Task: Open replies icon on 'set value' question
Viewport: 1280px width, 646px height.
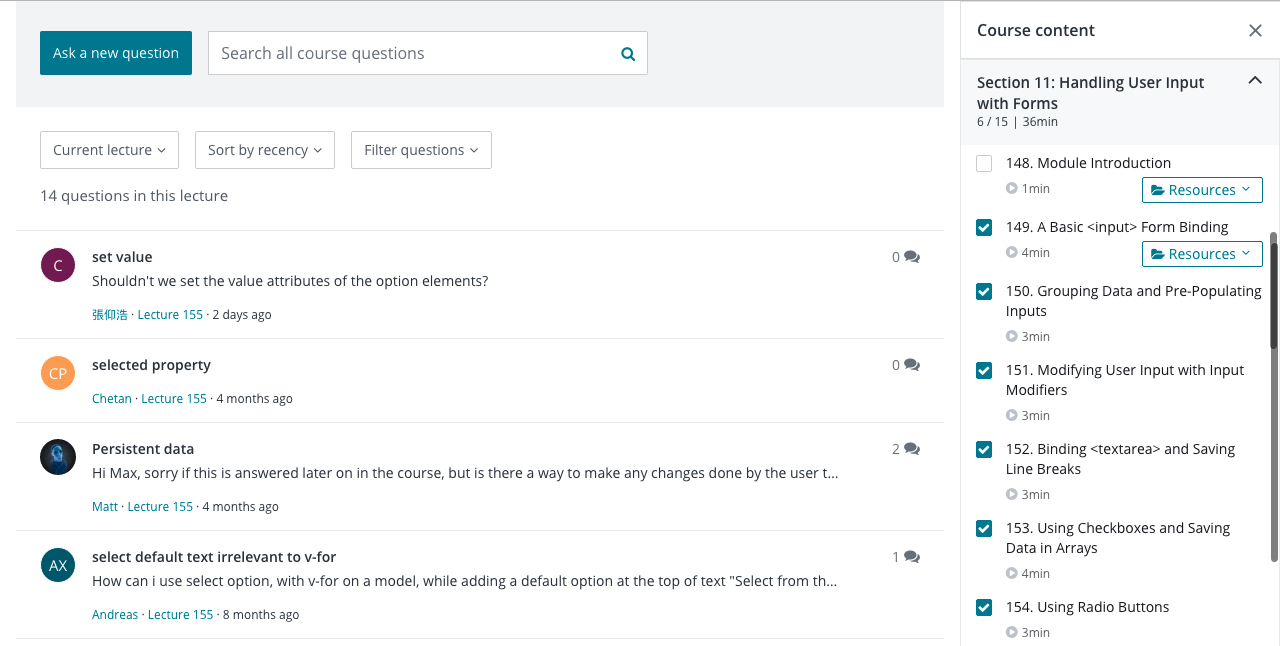Action: point(912,257)
